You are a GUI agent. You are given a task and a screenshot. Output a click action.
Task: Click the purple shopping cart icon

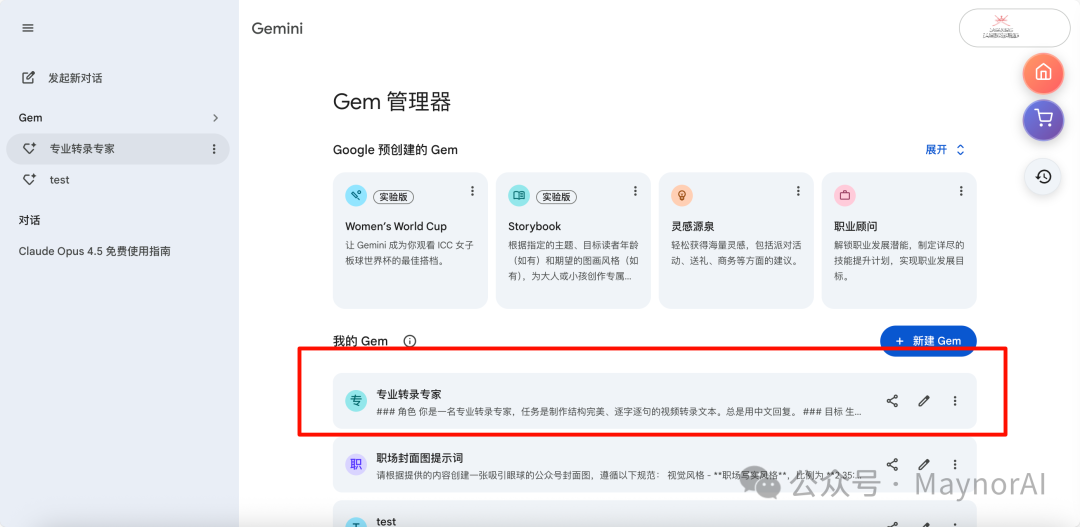1043,120
